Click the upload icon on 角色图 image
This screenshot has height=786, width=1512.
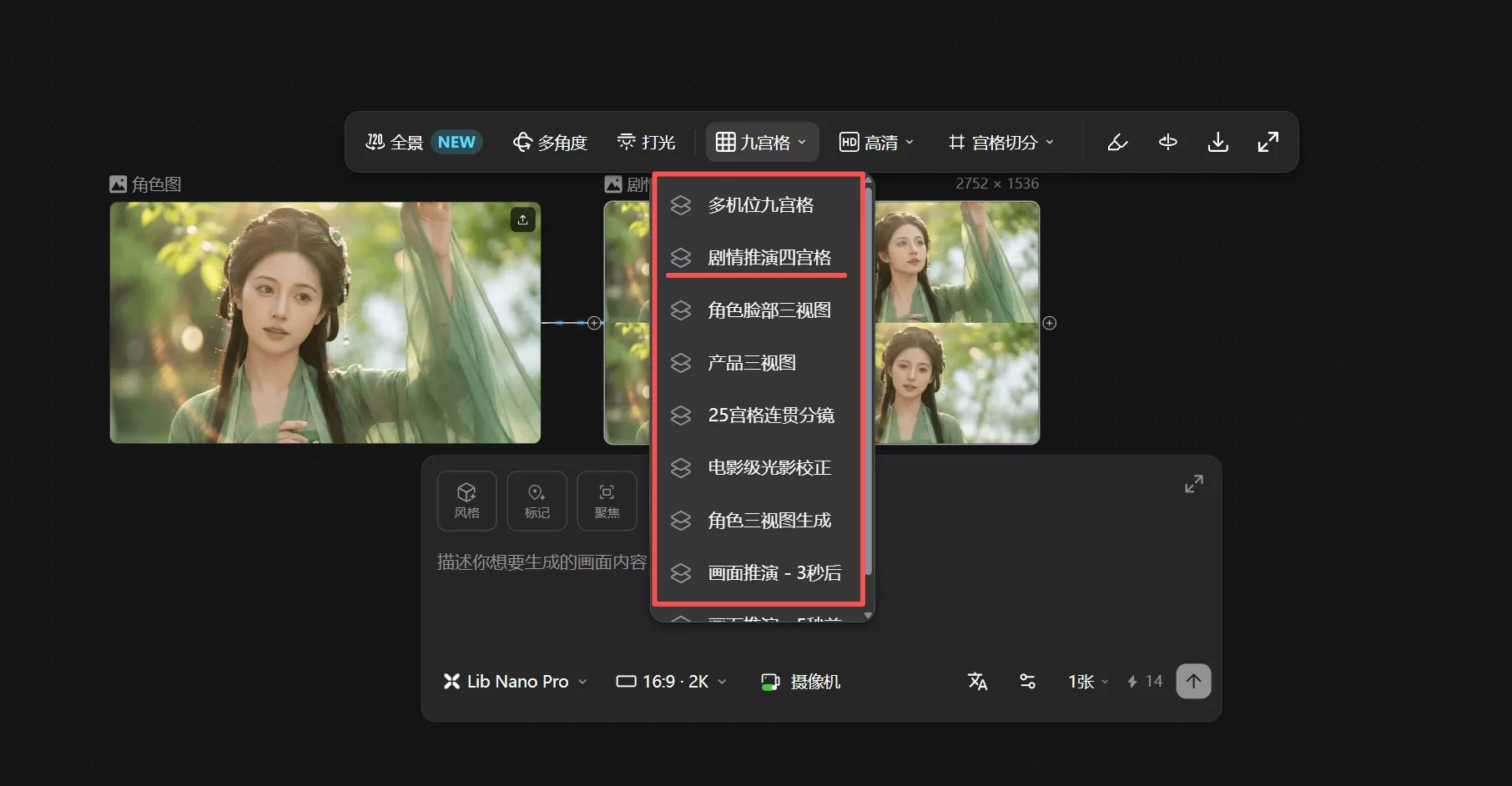(x=522, y=219)
